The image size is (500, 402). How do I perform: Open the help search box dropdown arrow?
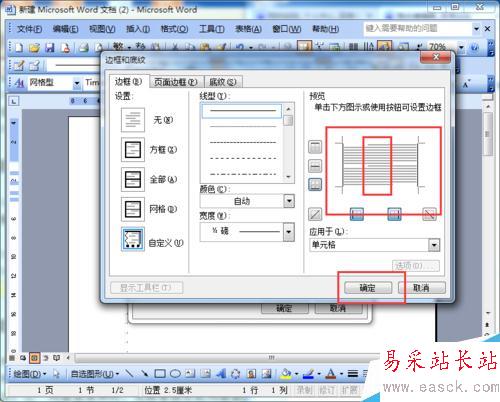pyautogui.click(x=477, y=29)
